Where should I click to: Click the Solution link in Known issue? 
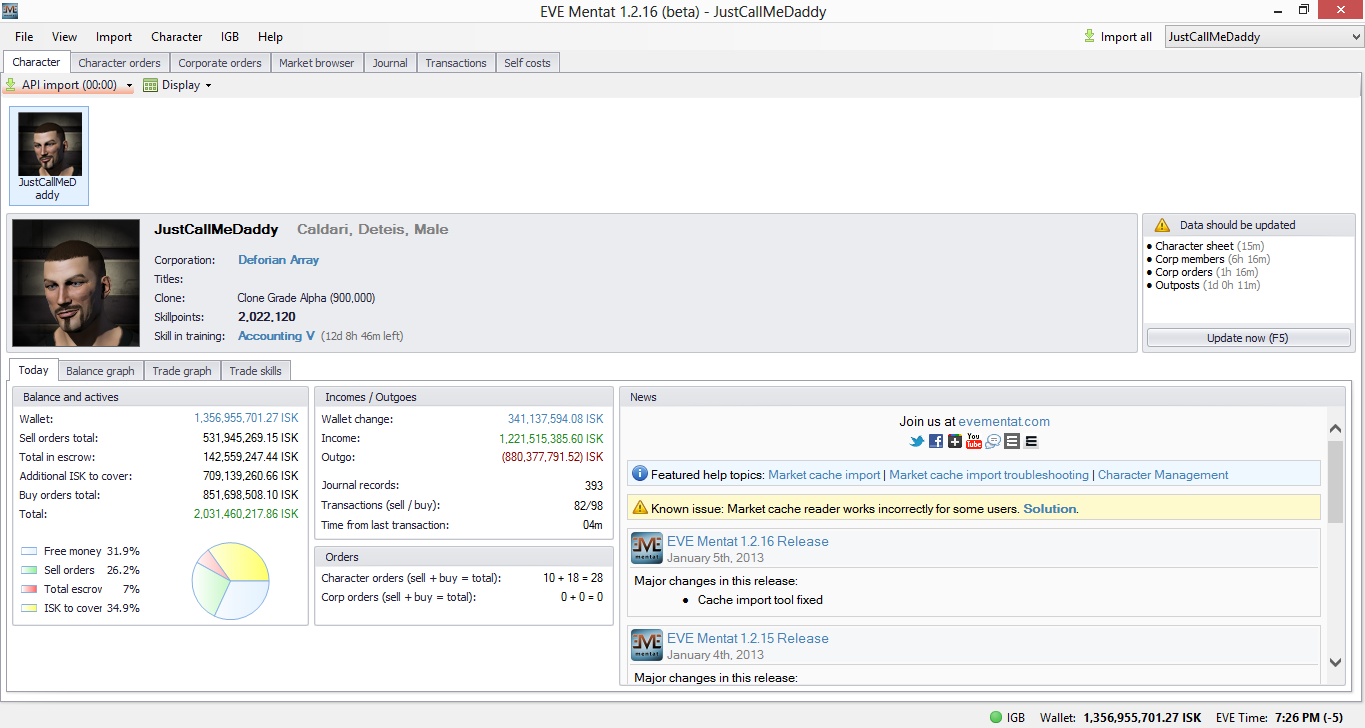[x=1049, y=509]
